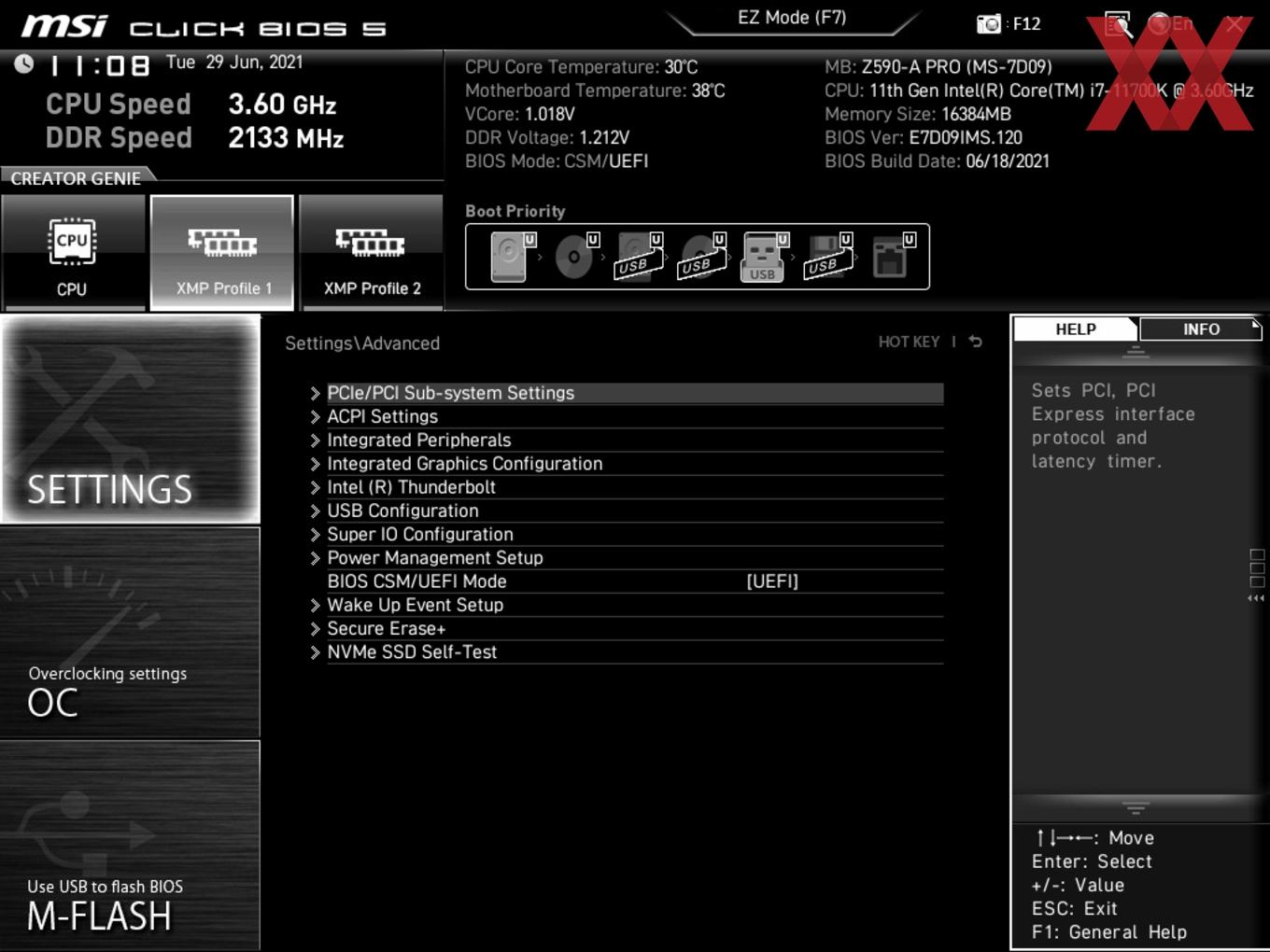The image size is (1270, 952).
Task: Switch to the HELP tab
Action: pos(1075,329)
